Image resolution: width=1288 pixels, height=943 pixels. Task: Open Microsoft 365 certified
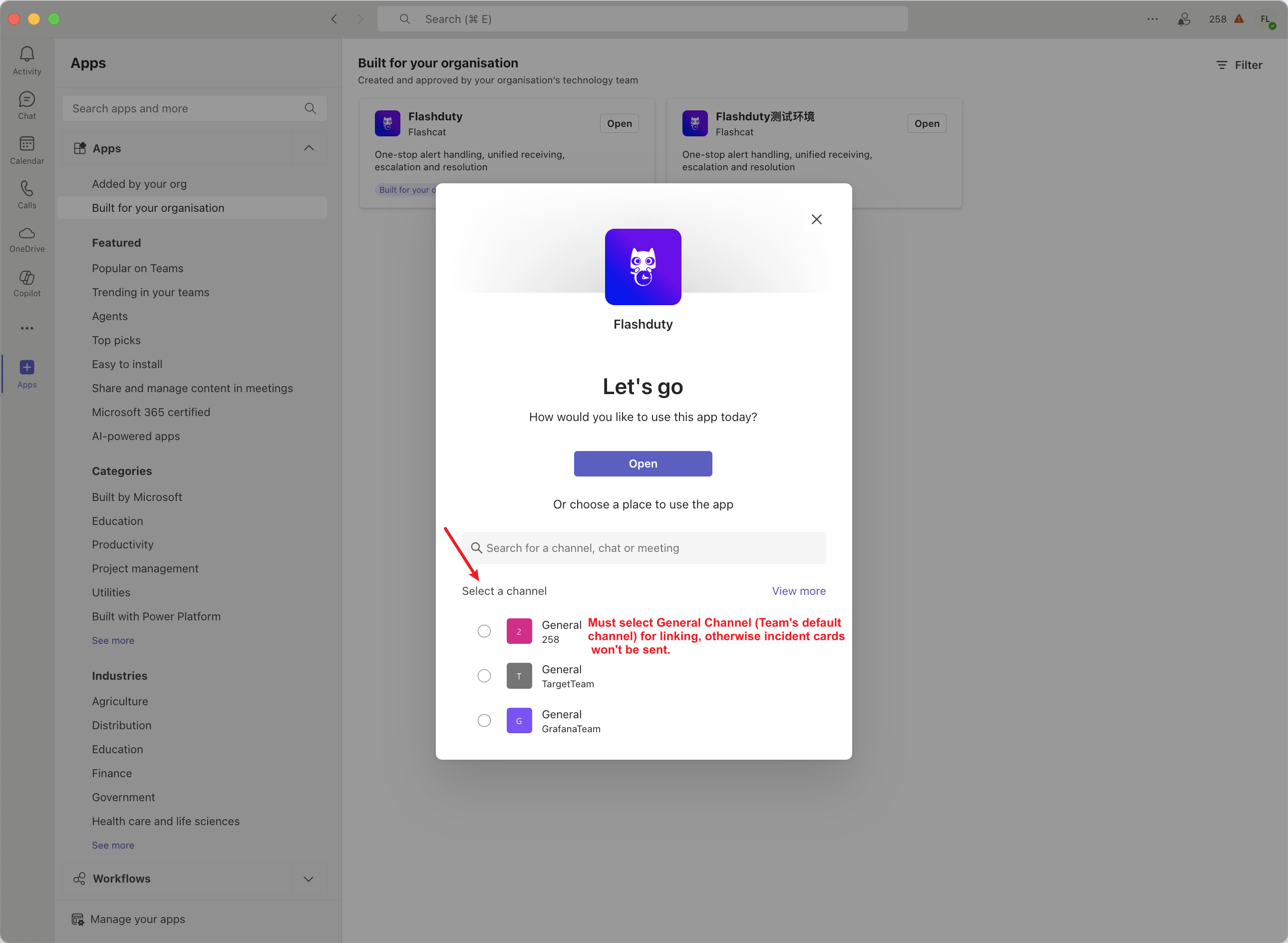pos(151,412)
